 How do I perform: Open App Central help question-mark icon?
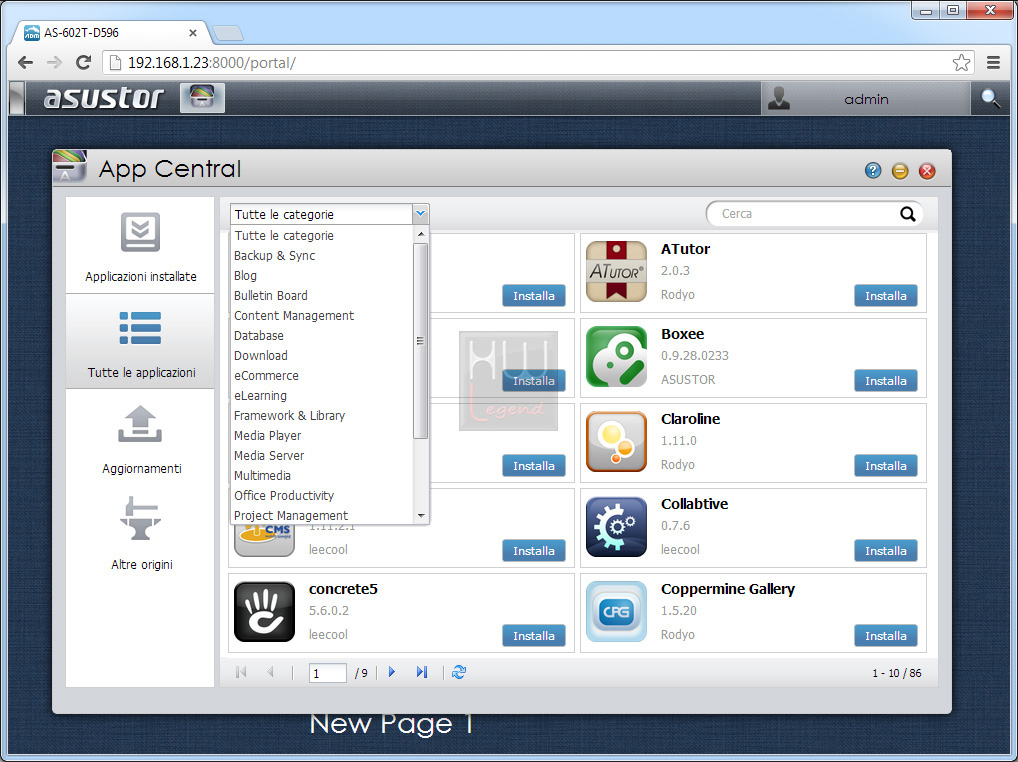(x=873, y=171)
